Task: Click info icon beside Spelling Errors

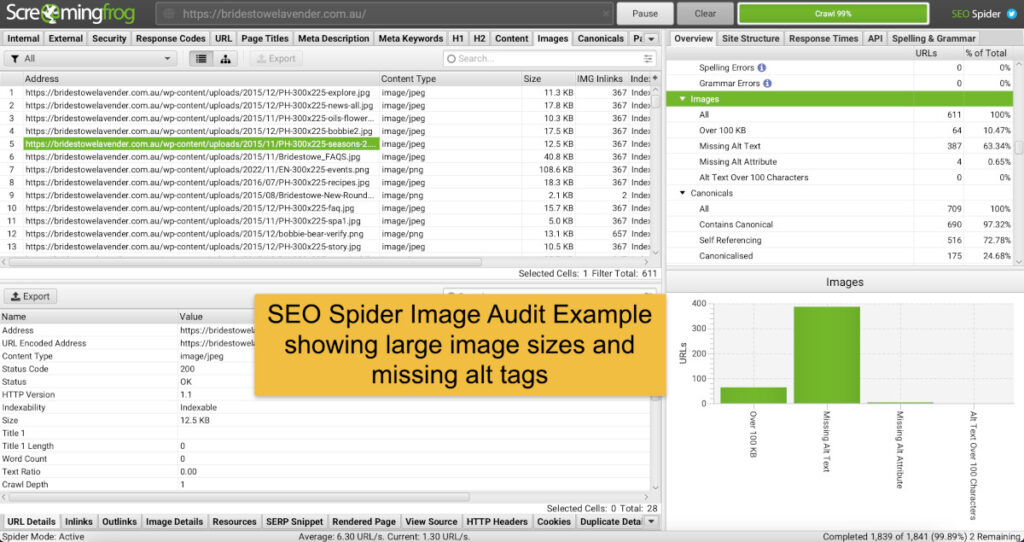Action: pos(762,68)
